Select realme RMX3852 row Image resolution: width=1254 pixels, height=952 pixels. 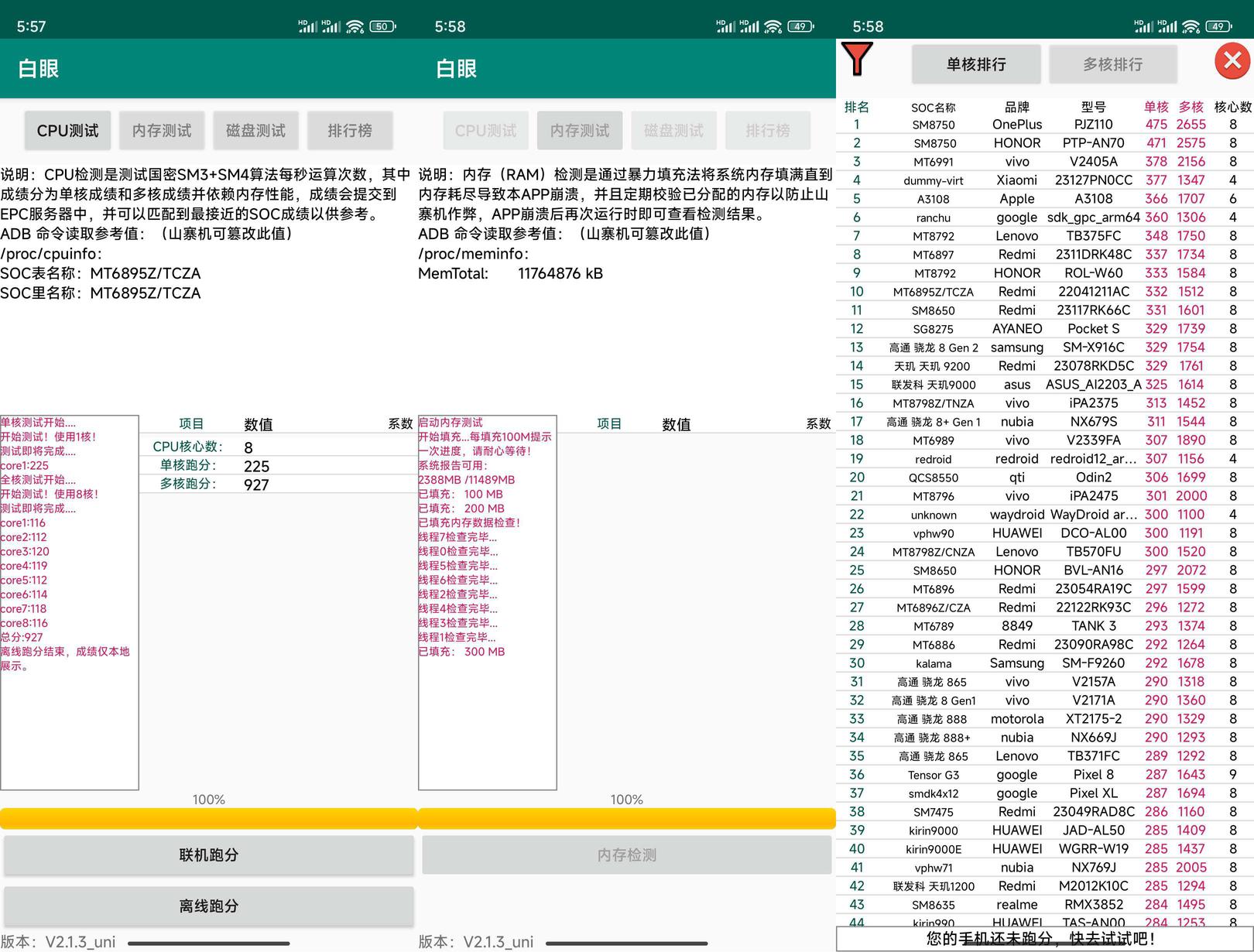coord(1045,905)
